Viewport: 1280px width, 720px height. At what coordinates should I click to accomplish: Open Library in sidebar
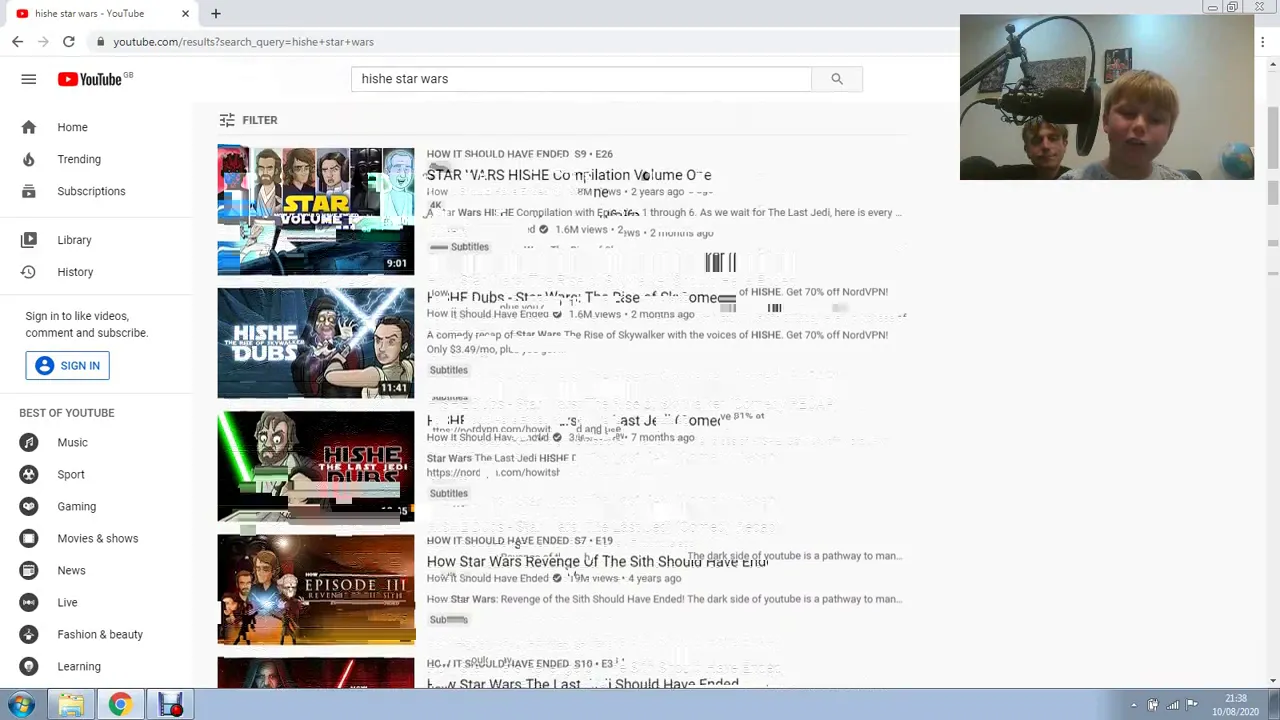coord(74,240)
